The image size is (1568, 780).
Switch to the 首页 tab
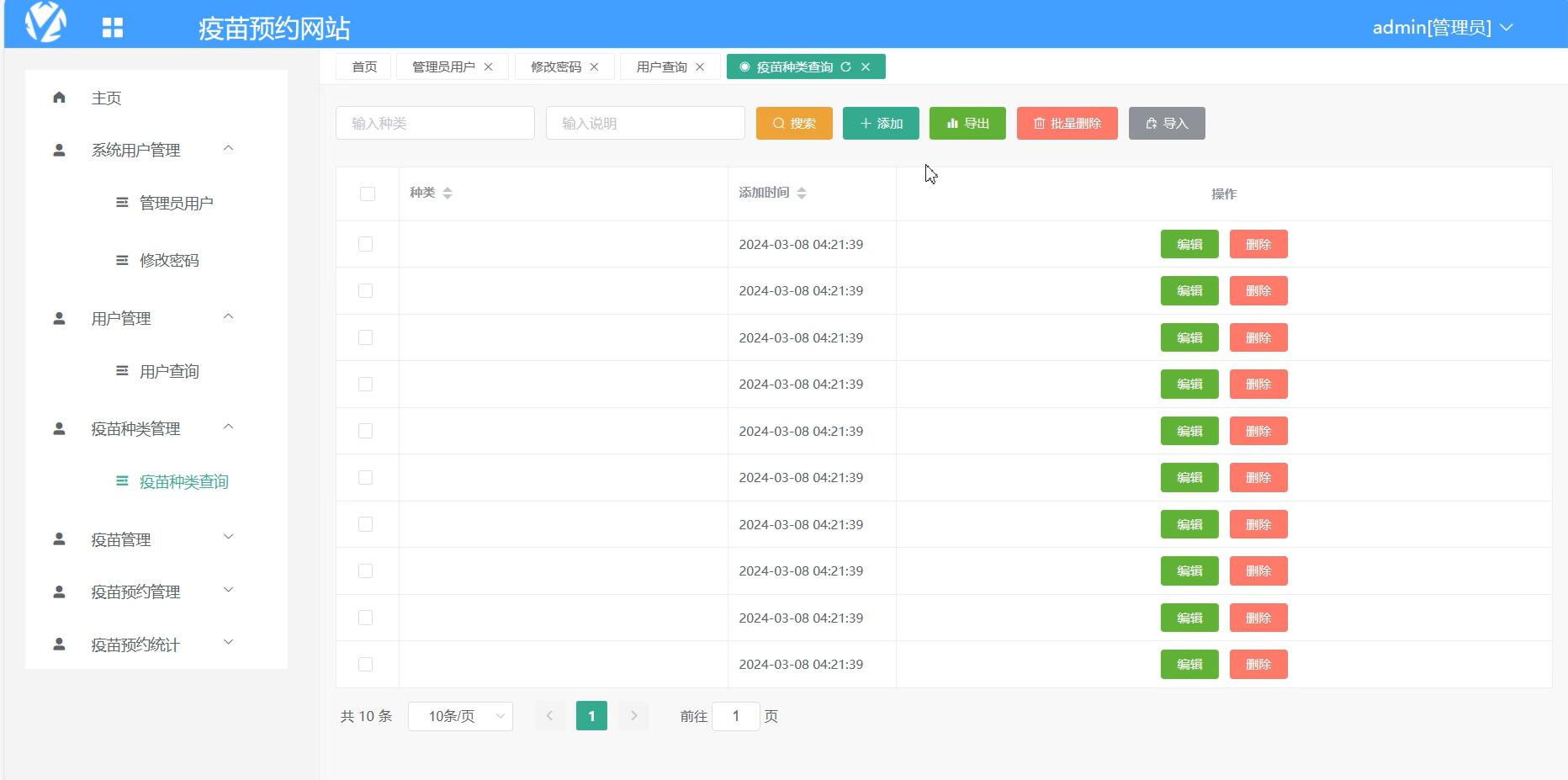tap(363, 66)
